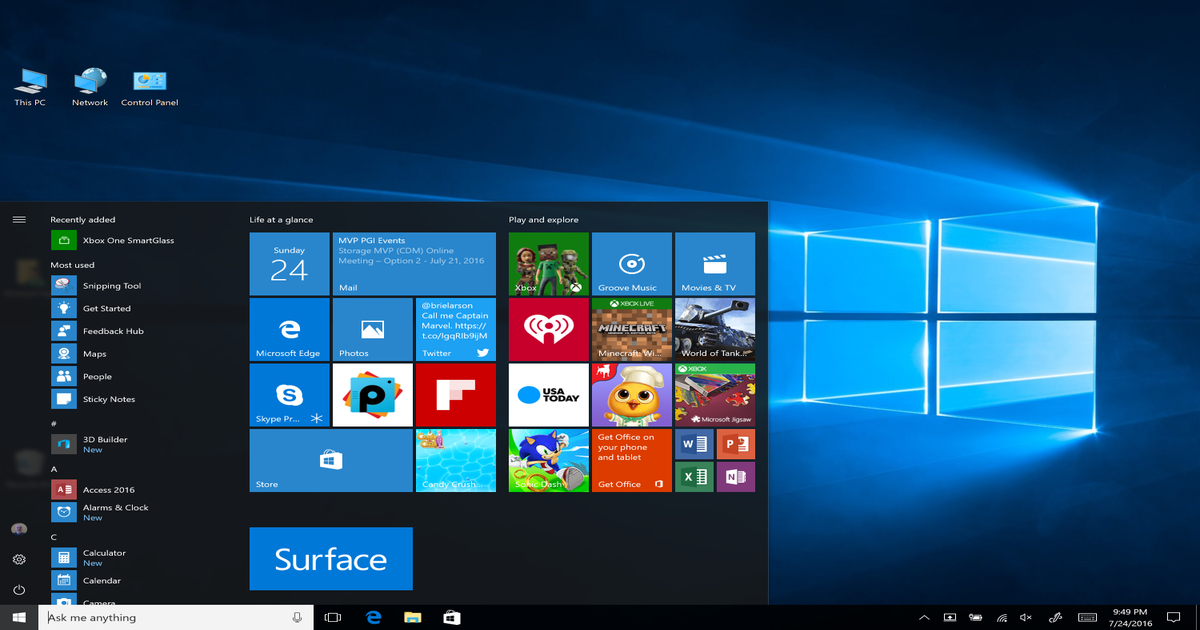Open the alphabet jump list via the A header

54,468
